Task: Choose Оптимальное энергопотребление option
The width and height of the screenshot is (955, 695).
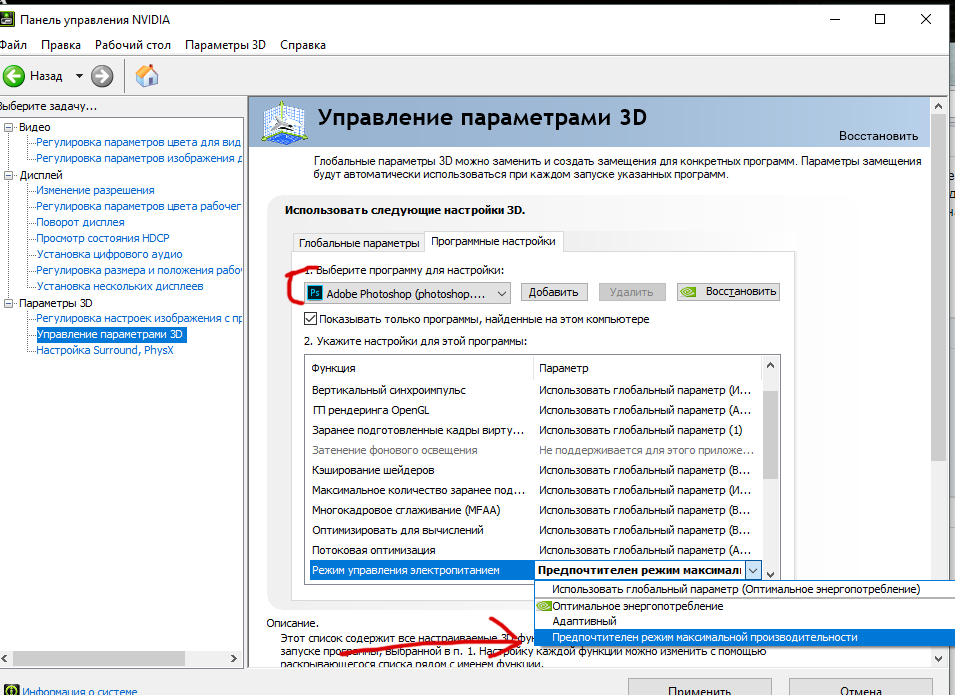Action: click(x=744, y=606)
